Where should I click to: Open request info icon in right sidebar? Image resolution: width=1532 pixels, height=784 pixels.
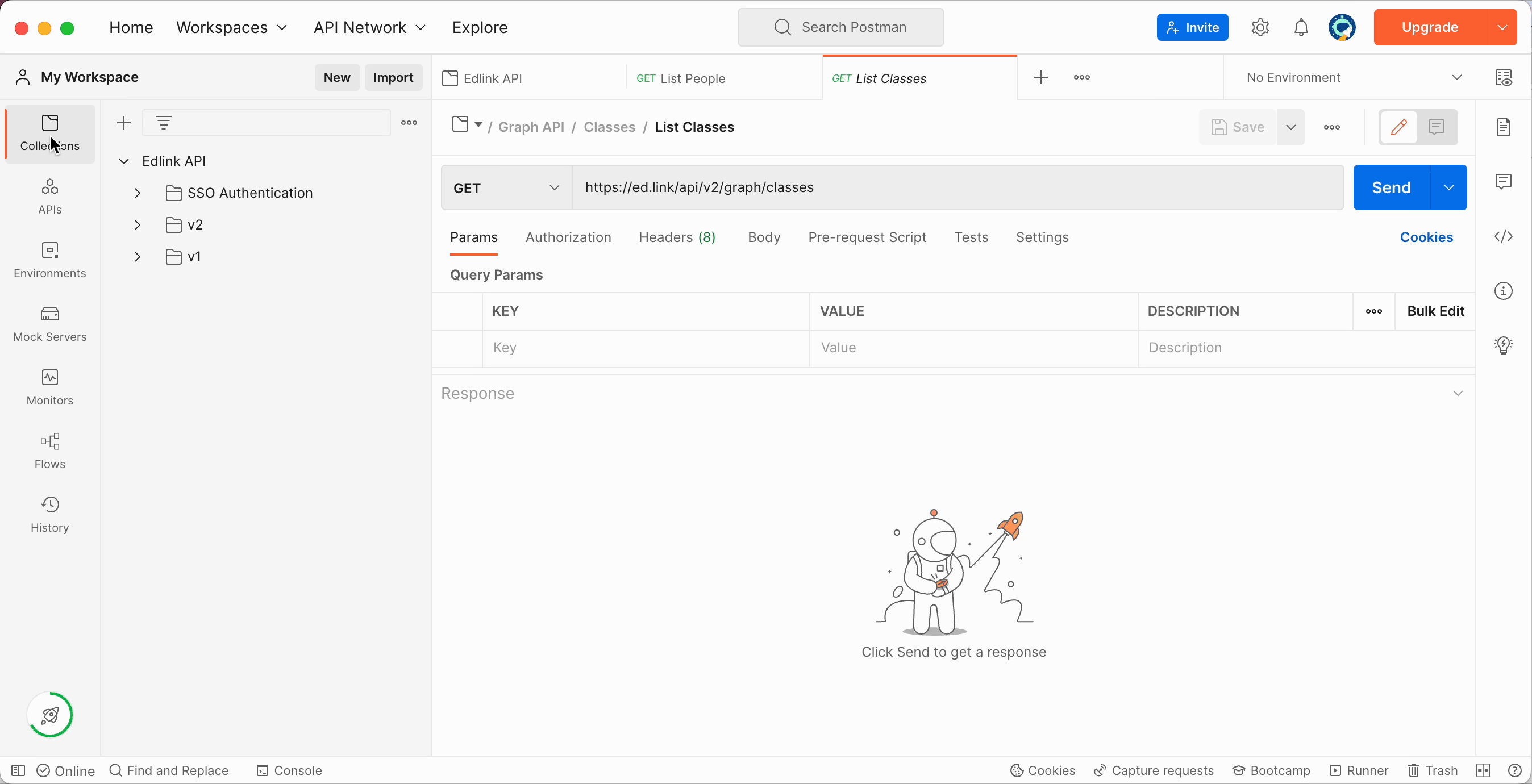[x=1504, y=291]
